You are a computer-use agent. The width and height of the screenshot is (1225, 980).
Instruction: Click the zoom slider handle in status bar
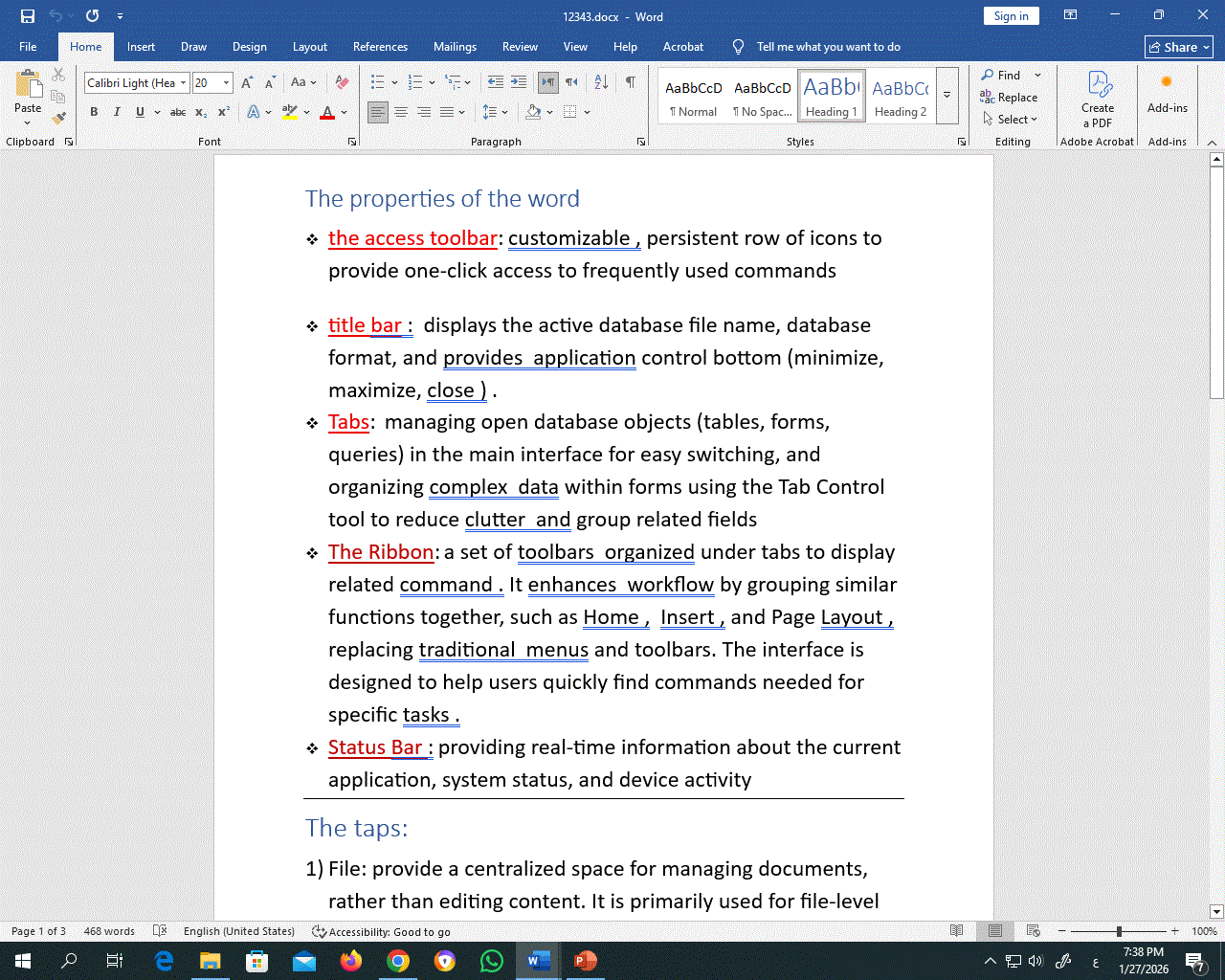1119,931
